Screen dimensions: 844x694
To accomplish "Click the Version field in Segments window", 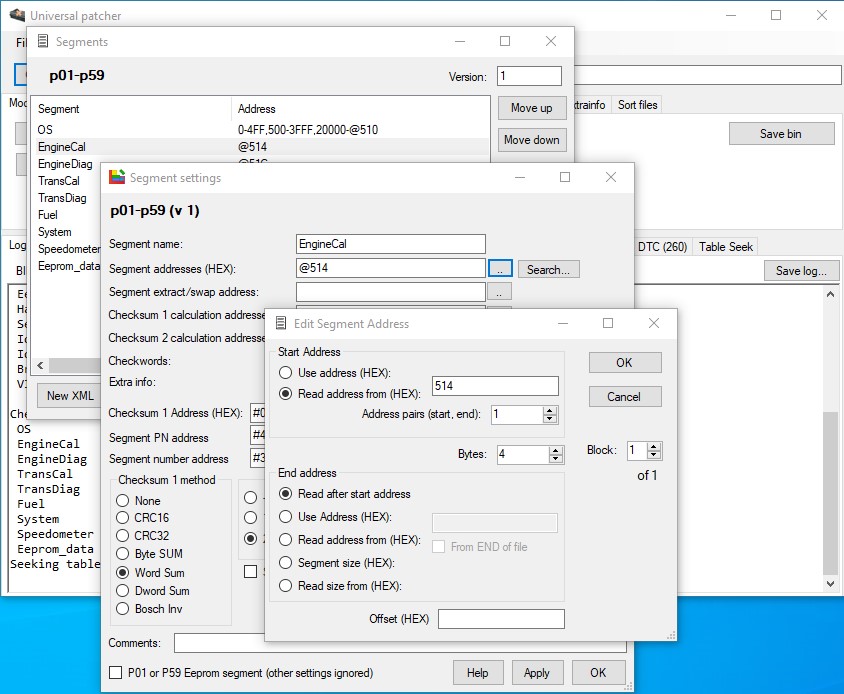I will tap(529, 76).
